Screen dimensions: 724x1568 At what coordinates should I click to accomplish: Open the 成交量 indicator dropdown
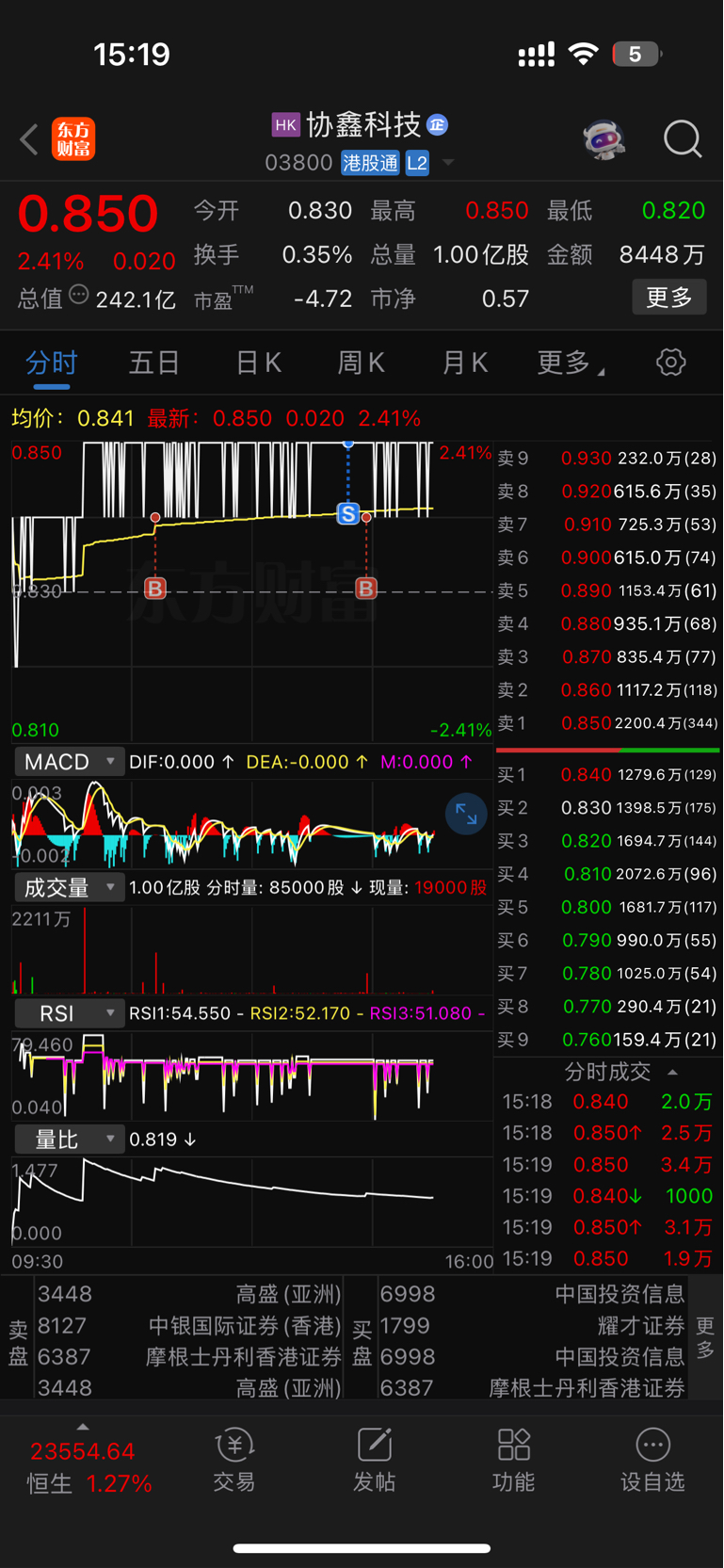[70, 887]
